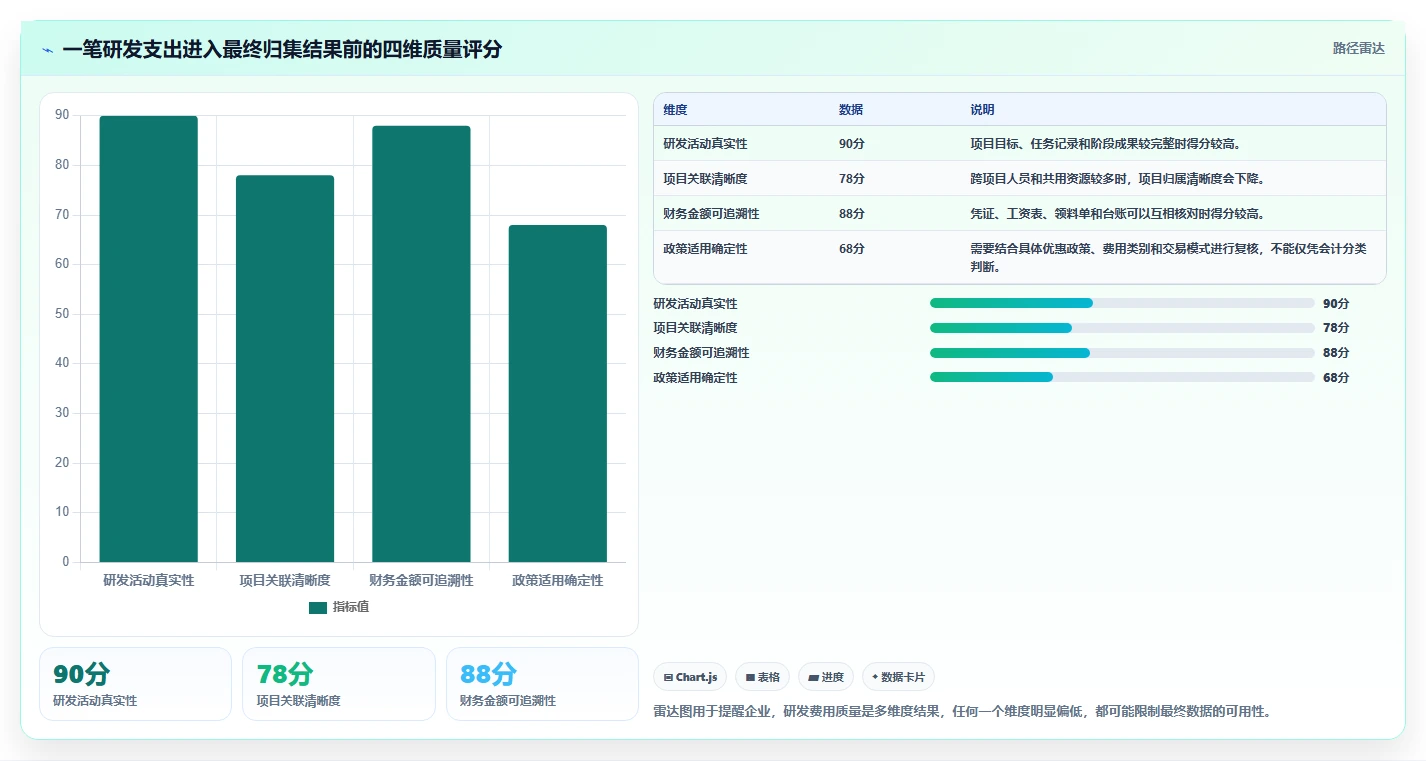Screen dimensions: 1426x761
Task: Click the 指标值 legend text
Action: coord(351,608)
